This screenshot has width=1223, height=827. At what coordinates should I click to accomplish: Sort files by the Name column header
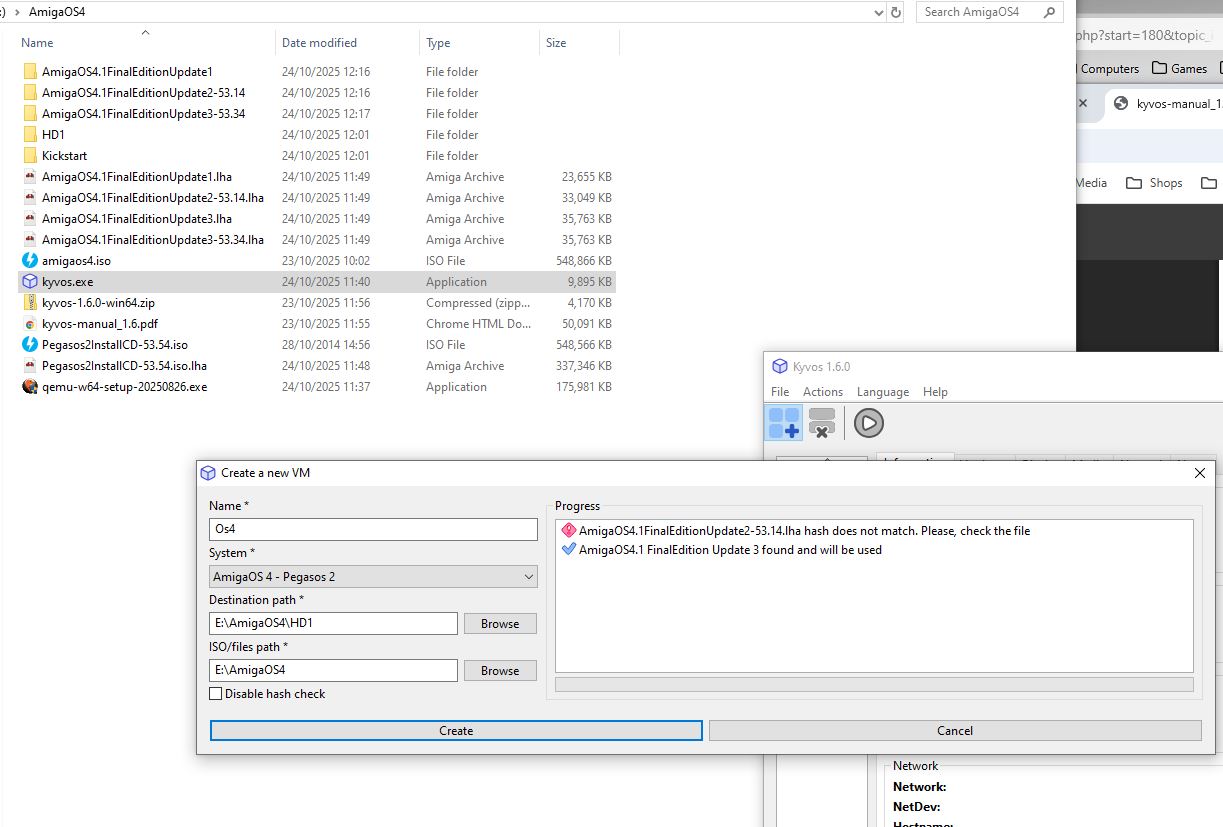click(38, 43)
